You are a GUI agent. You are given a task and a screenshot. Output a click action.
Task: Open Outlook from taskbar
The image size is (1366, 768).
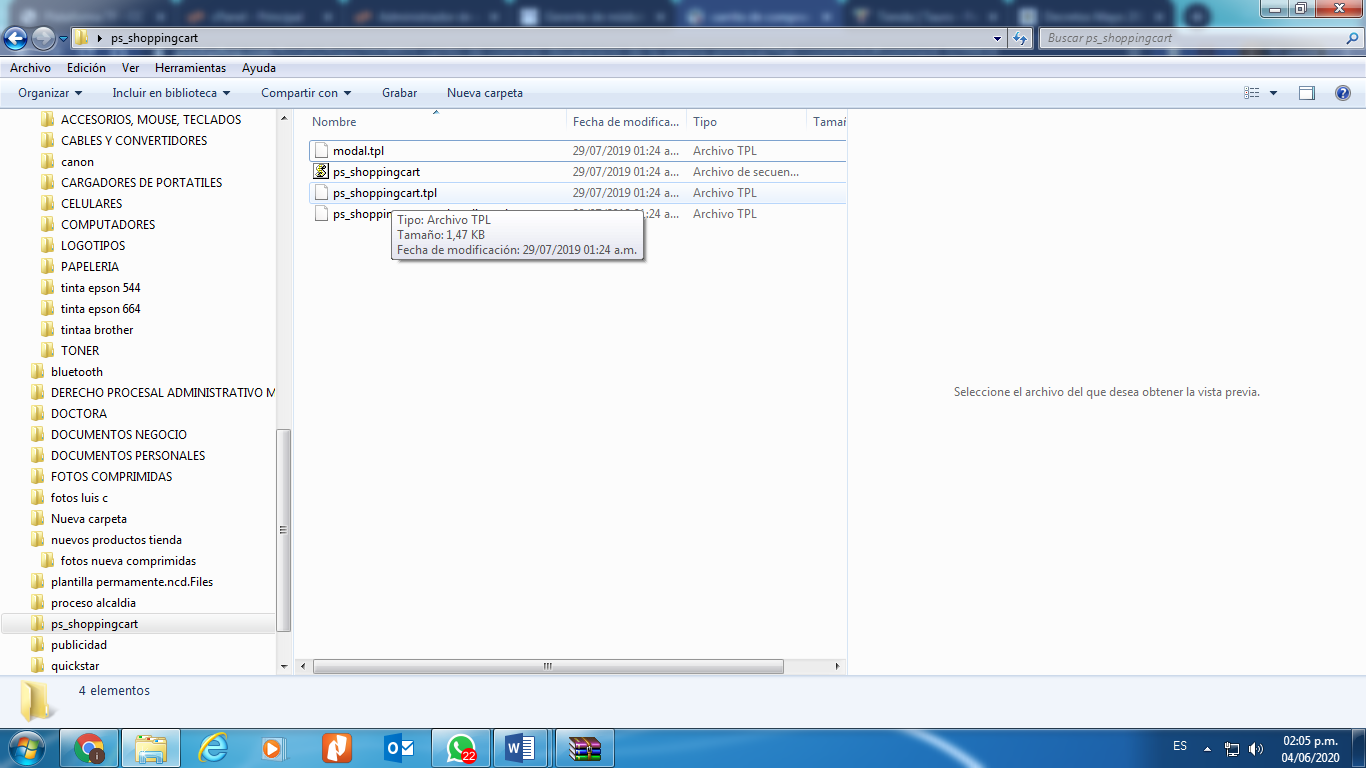399,748
